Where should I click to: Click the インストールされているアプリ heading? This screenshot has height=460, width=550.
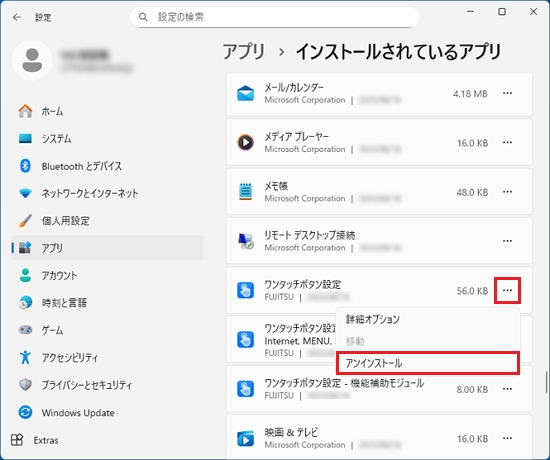click(398, 52)
